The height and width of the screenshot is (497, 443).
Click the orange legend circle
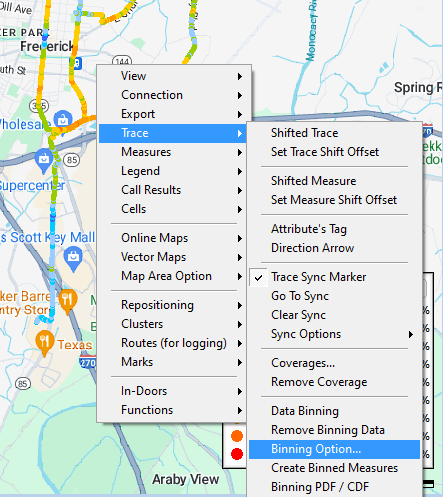pyautogui.click(x=237, y=436)
